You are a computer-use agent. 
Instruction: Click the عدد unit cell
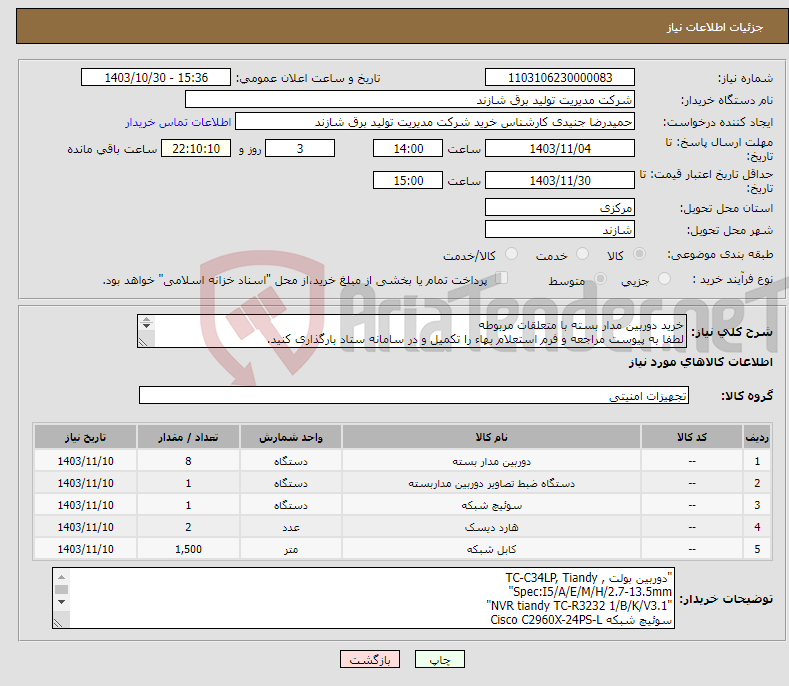(x=291, y=527)
